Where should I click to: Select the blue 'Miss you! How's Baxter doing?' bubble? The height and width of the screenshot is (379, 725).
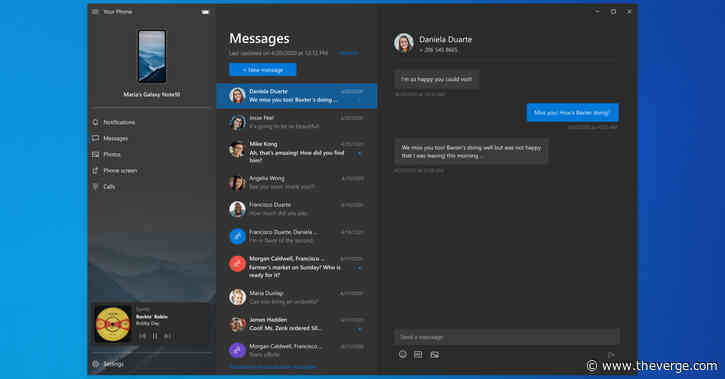pyautogui.click(x=572, y=113)
